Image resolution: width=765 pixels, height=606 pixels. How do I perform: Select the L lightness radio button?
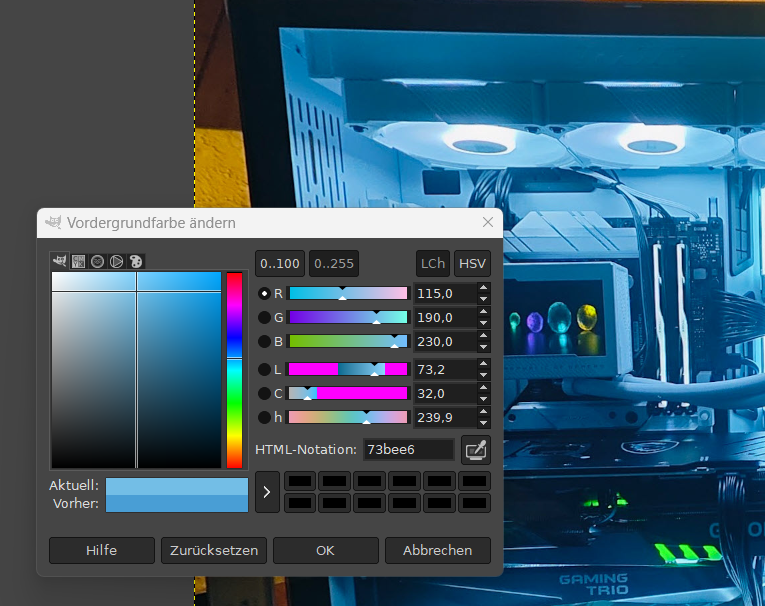tap(264, 370)
